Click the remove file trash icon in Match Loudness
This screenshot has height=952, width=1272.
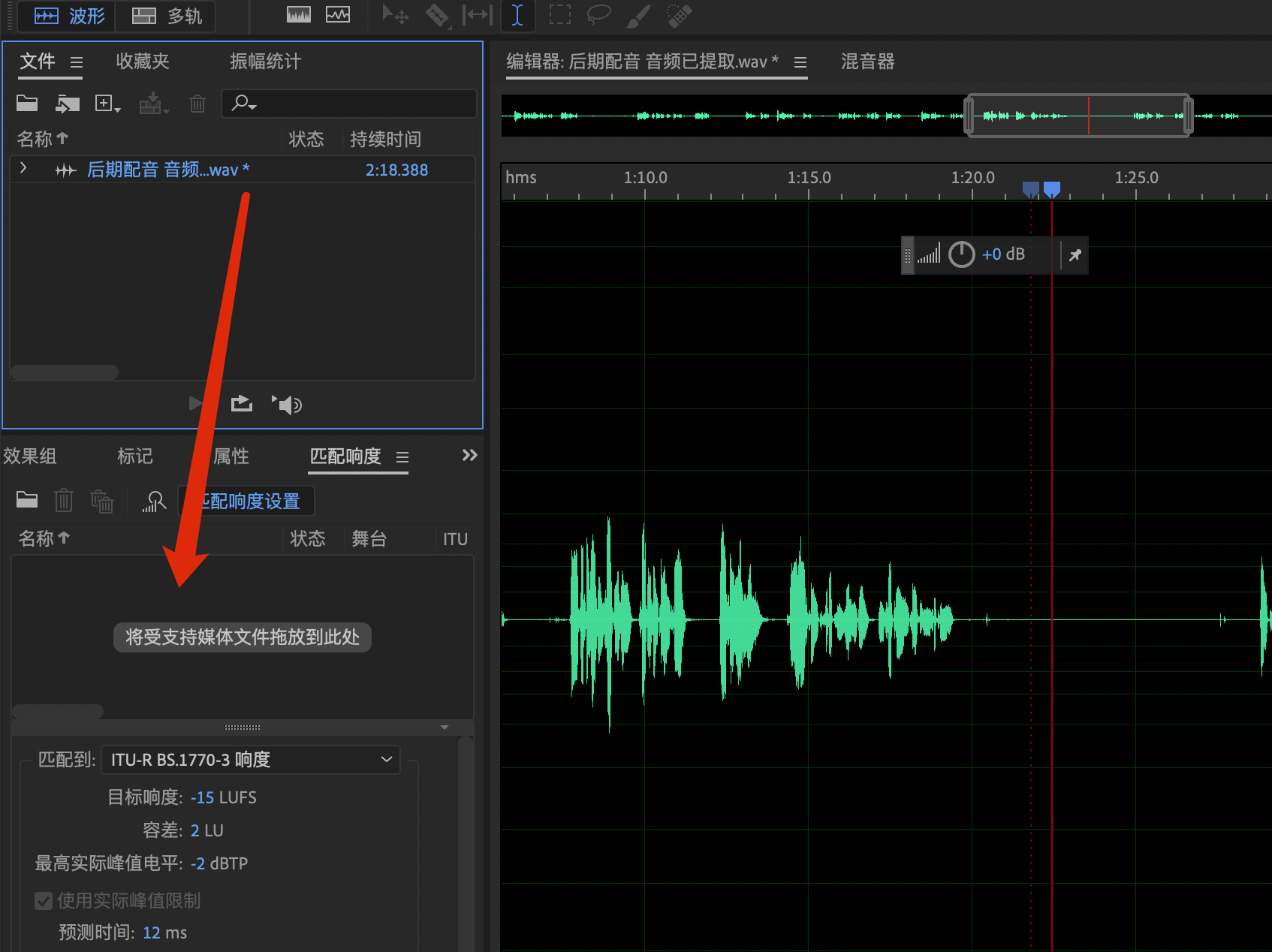[64, 500]
